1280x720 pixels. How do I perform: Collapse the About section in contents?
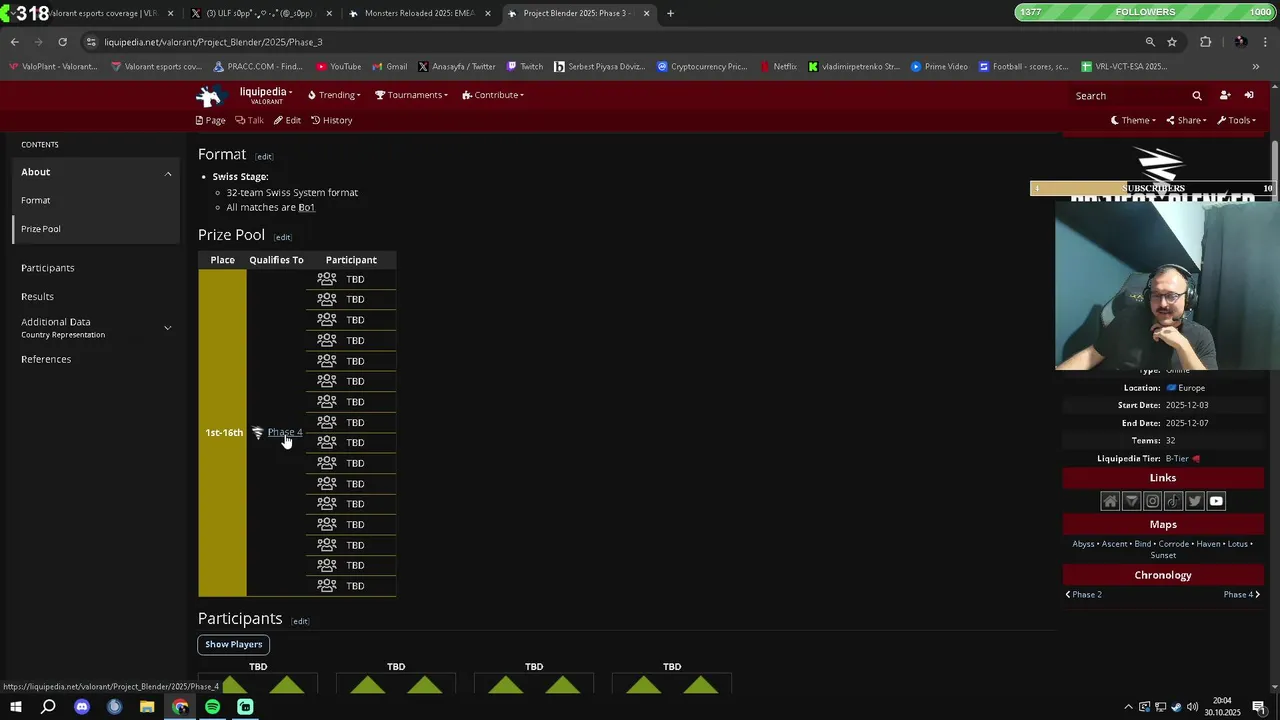coord(168,173)
